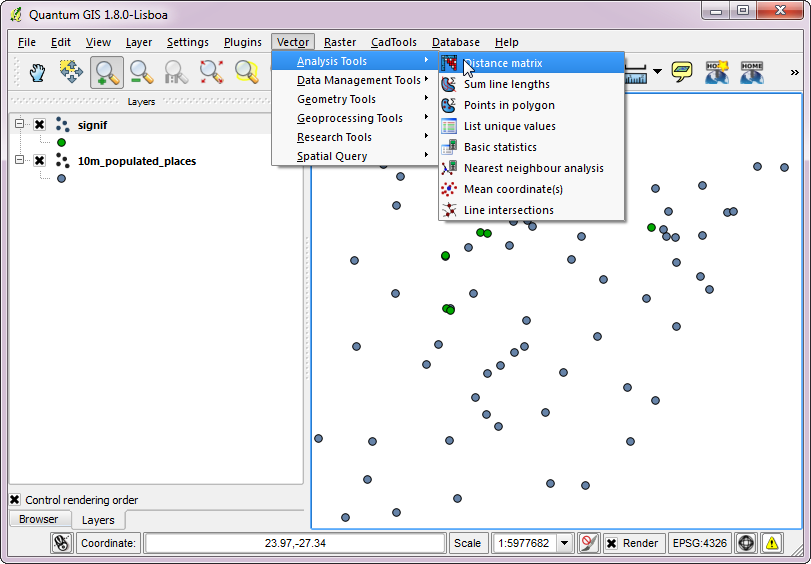Expand Spatial Query submenu
The height and width of the screenshot is (564, 811).
pos(355,156)
